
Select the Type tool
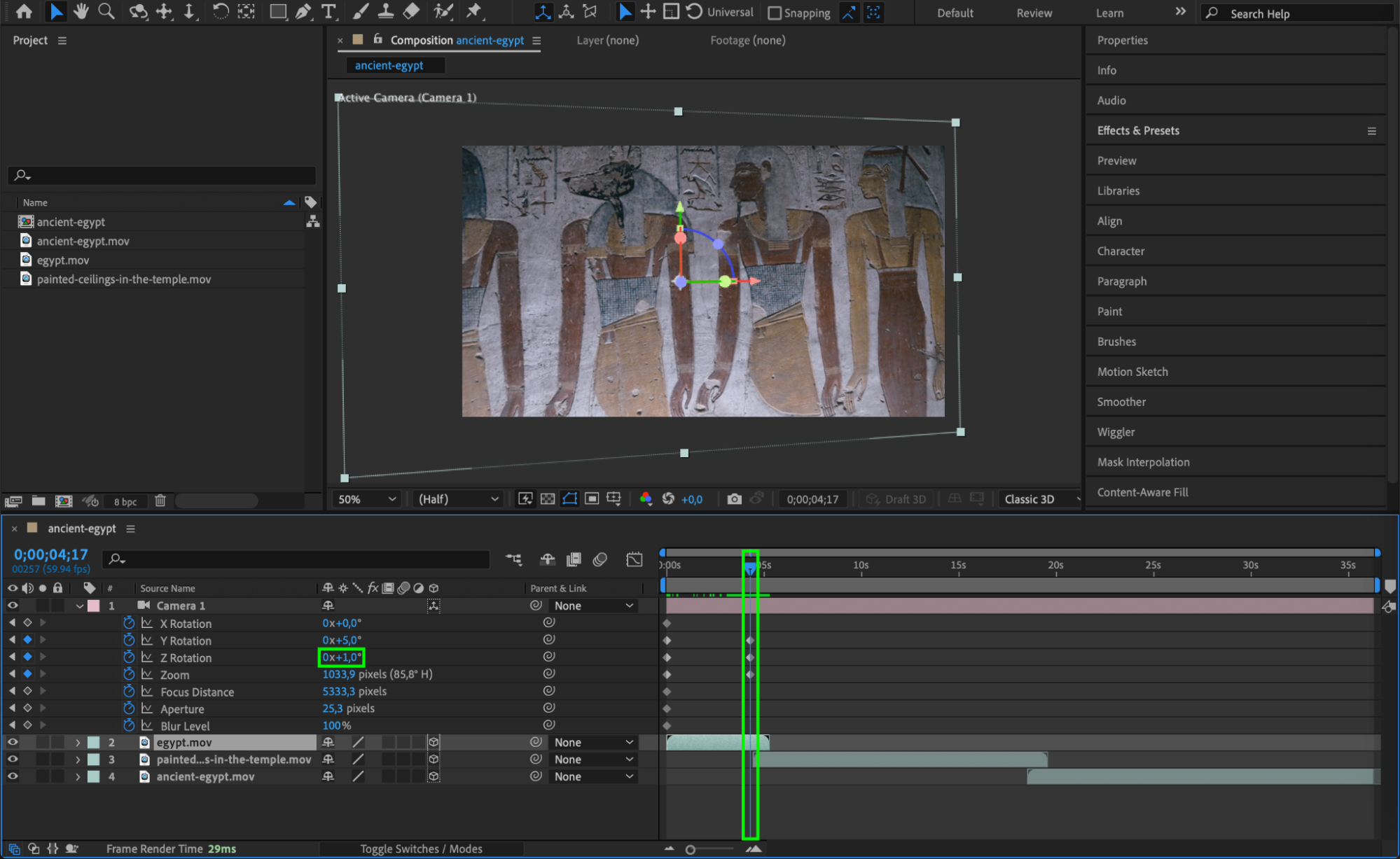[x=328, y=11]
